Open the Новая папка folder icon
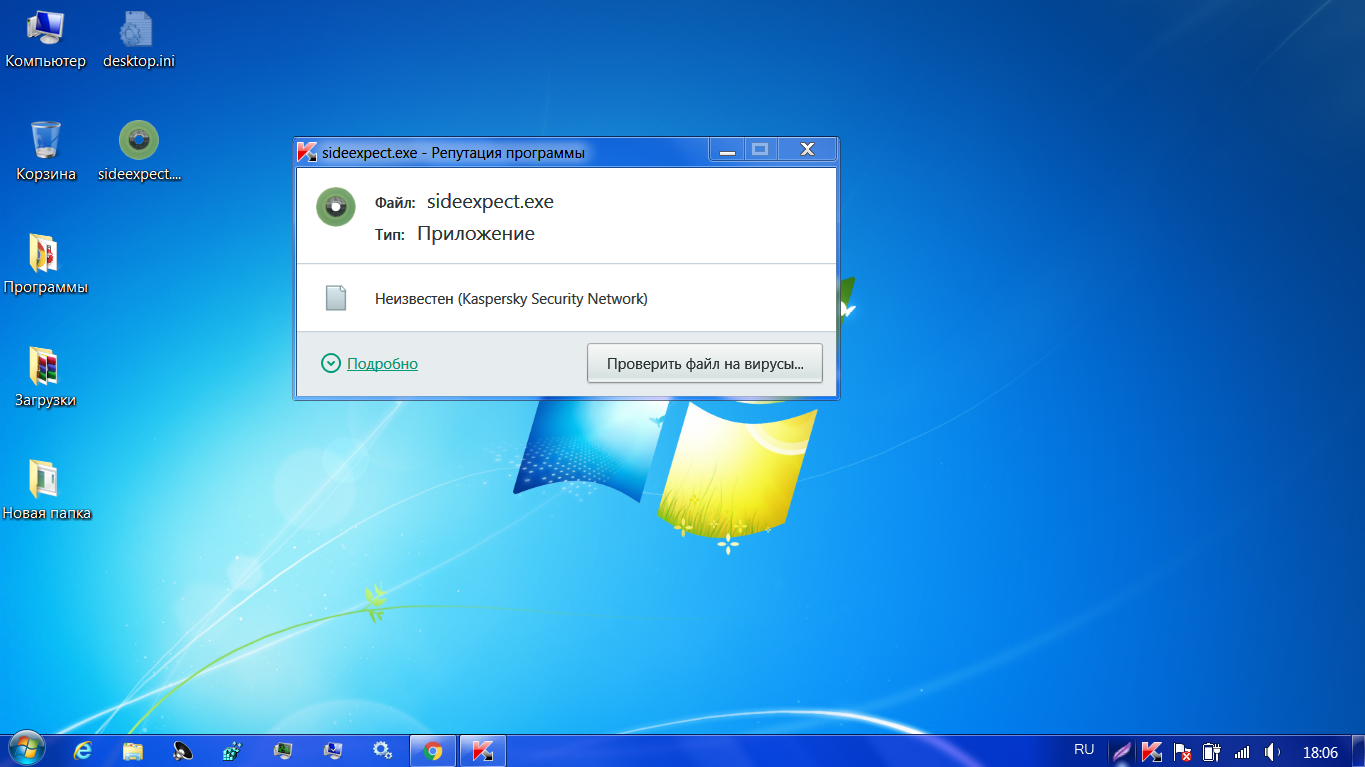 (46, 491)
